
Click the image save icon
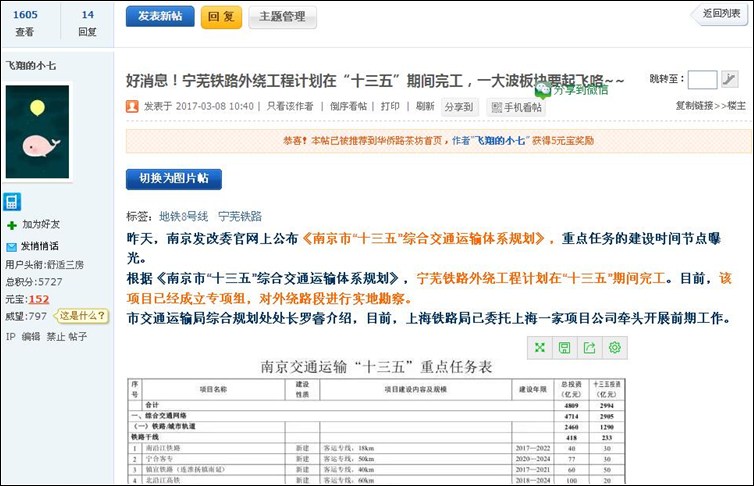tap(565, 348)
